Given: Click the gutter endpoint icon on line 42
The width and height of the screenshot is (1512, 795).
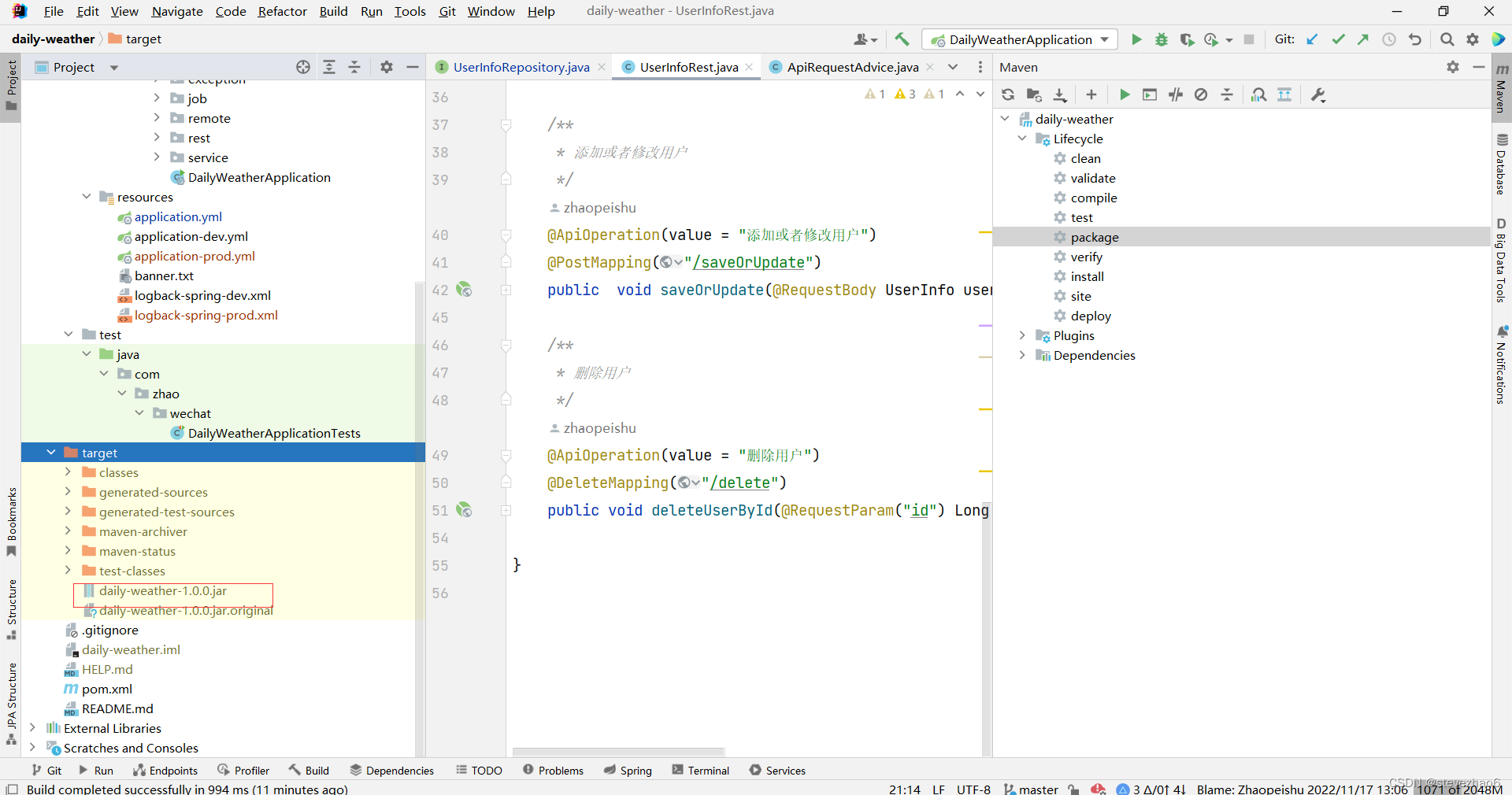Looking at the screenshot, I should [465, 290].
